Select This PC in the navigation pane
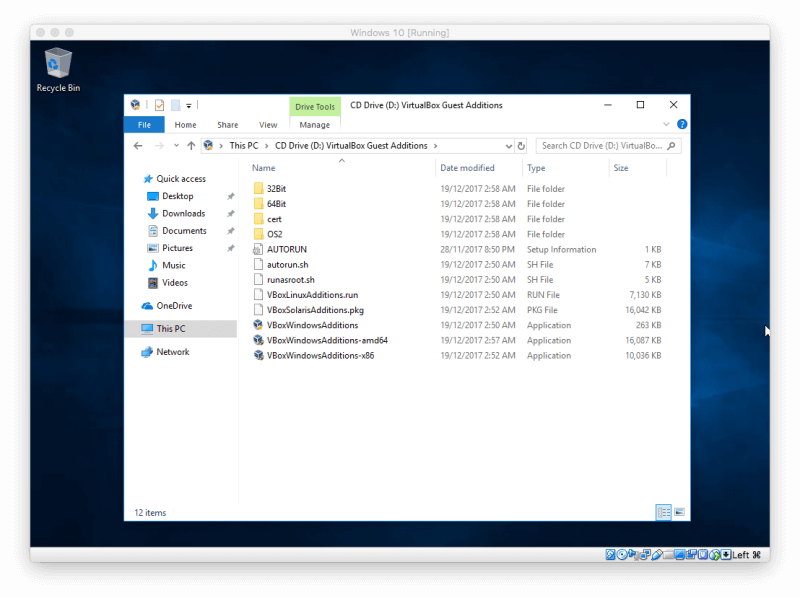 click(181, 329)
